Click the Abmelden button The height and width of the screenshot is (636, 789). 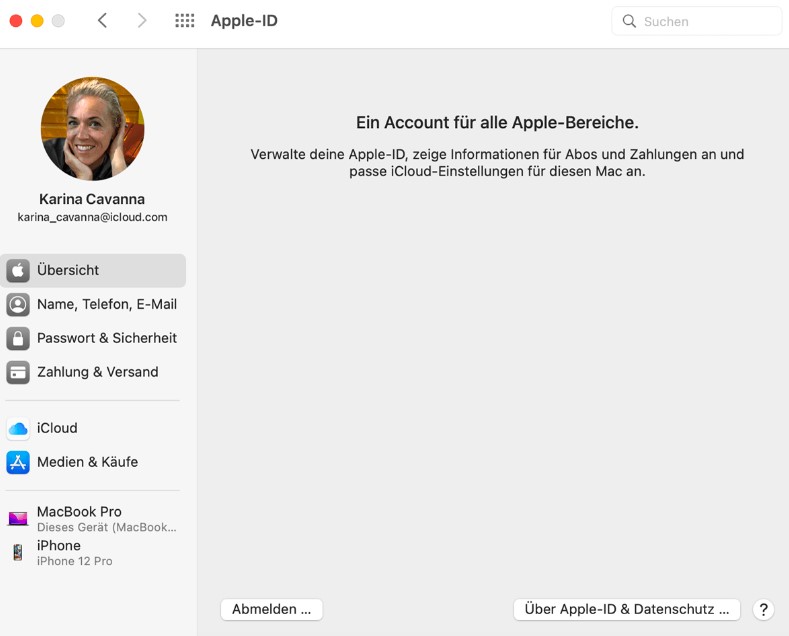272,609
